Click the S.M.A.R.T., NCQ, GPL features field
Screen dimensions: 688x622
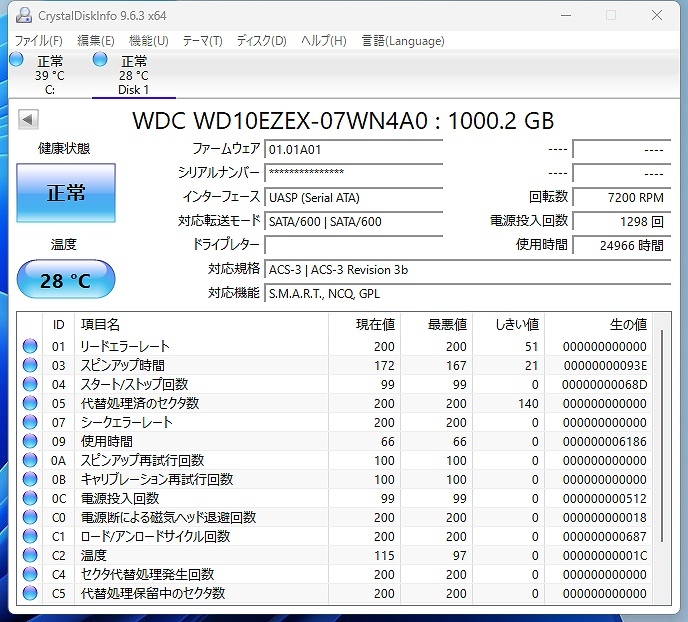point(468,293)
